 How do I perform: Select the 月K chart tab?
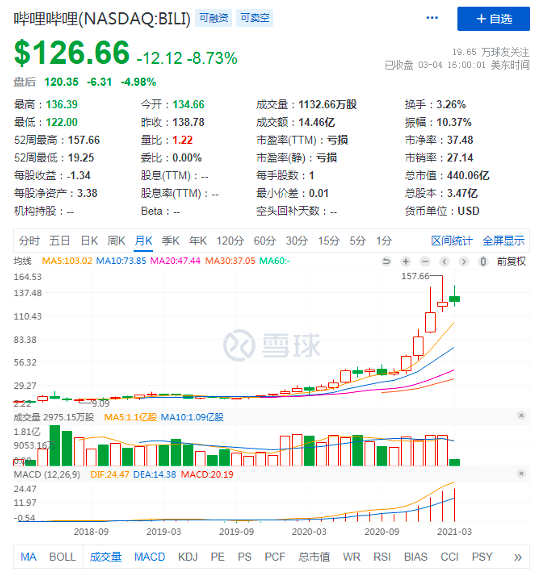[143, 241]
